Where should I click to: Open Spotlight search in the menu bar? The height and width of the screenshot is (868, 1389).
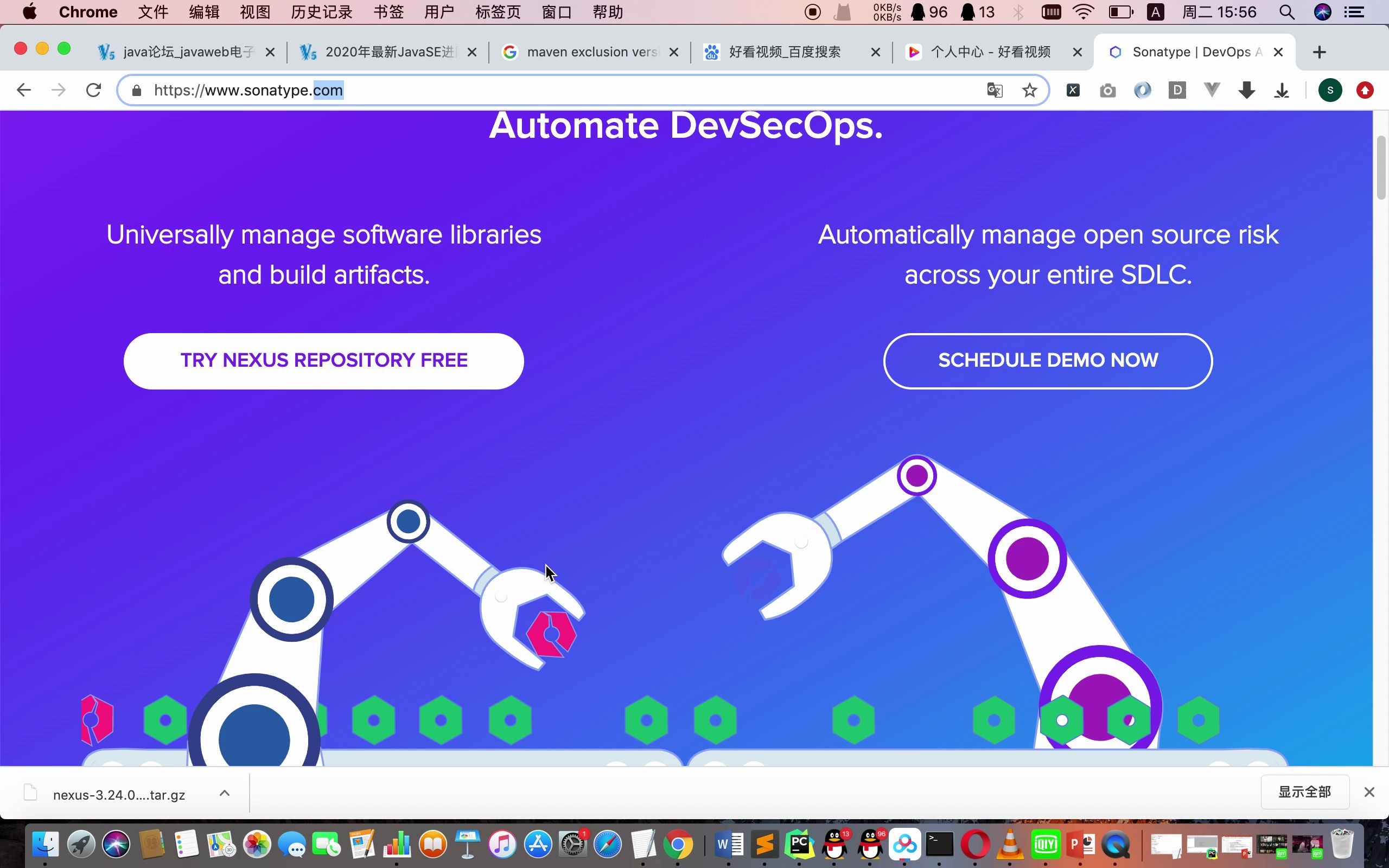(1287, 12)
